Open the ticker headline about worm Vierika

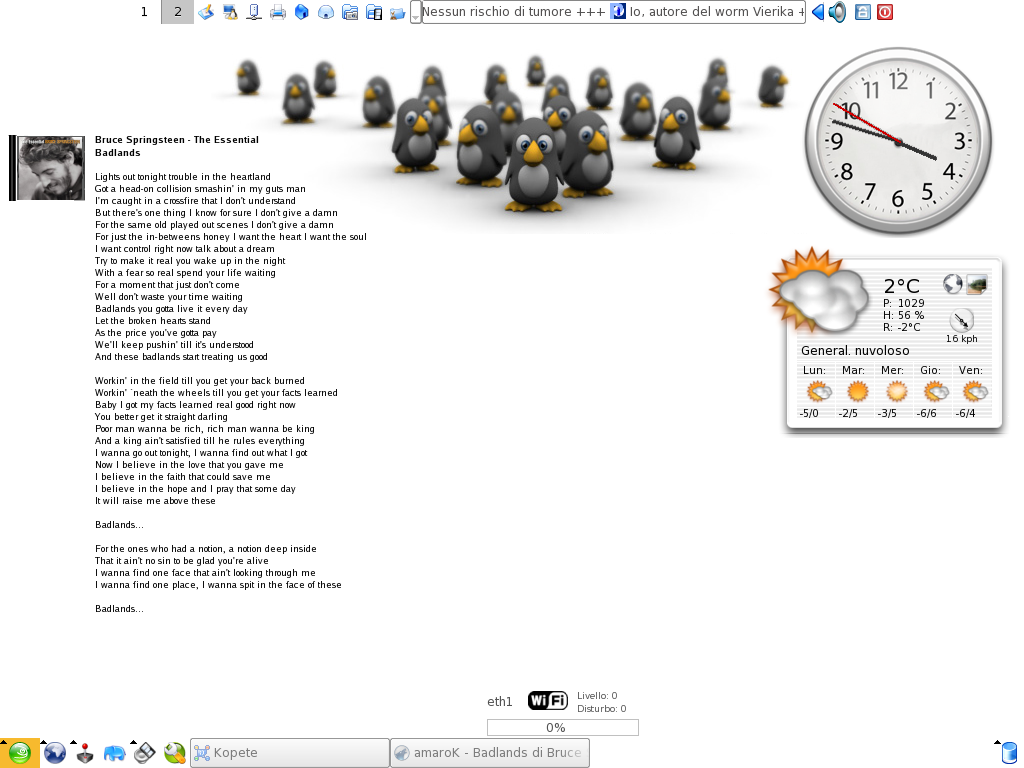[712, 12]
